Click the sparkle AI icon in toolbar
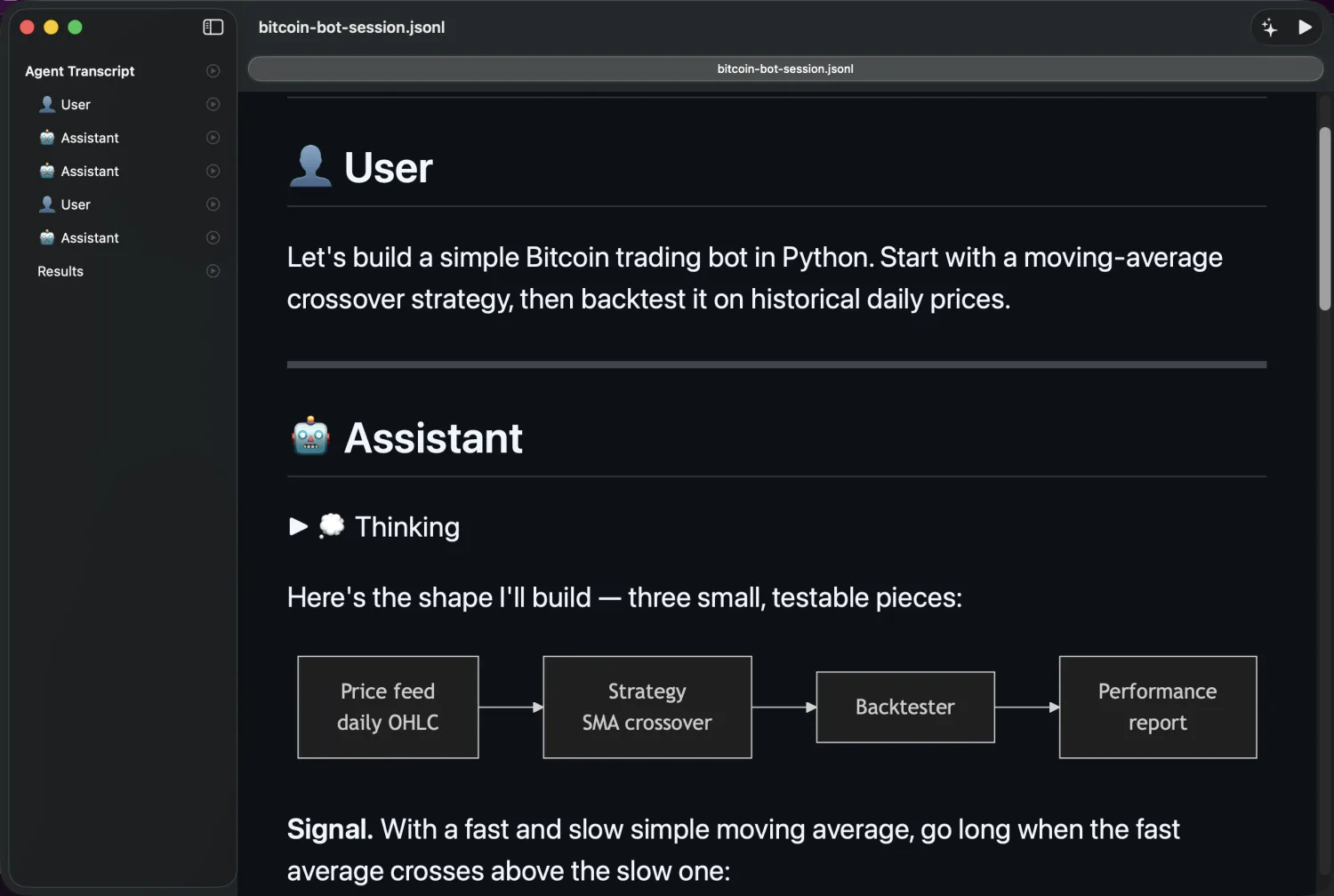The width and height of the screenshot is (1334, 896). (1269, 28)
